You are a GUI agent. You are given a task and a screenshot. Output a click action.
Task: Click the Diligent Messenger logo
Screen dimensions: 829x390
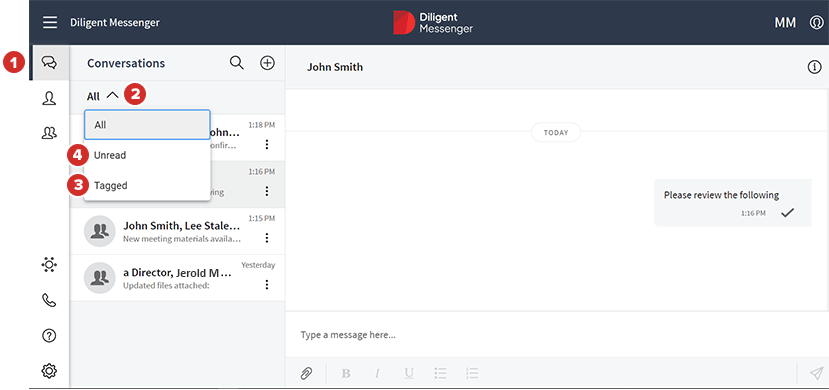click(x=433, y=23)
